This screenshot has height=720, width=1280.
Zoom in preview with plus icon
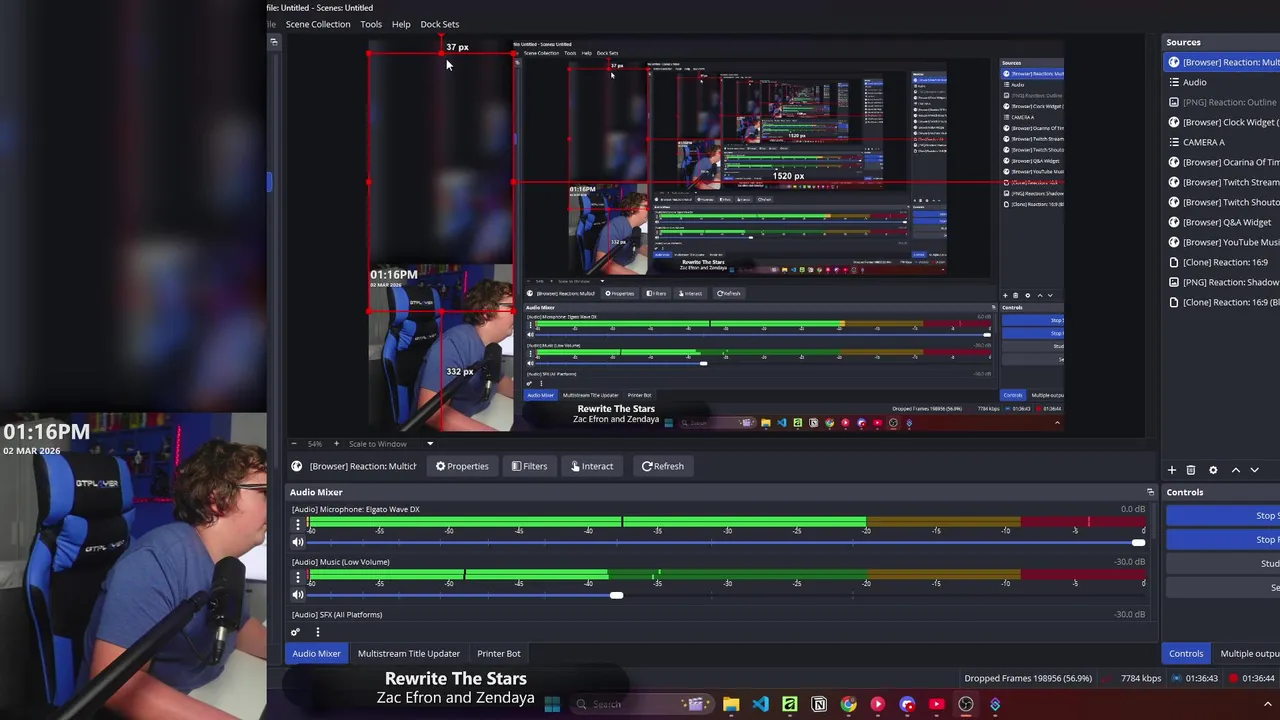tap(336, 444)
